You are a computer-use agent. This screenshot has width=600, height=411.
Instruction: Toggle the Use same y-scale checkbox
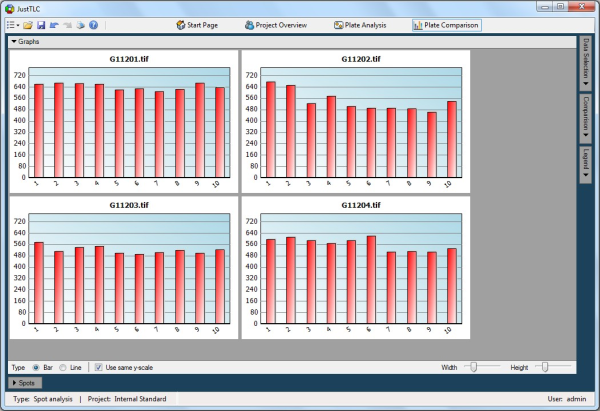point(98,367)
